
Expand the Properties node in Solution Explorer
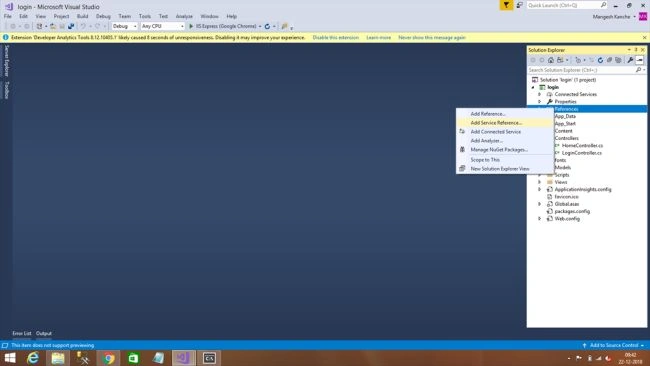tap(540, 102)
